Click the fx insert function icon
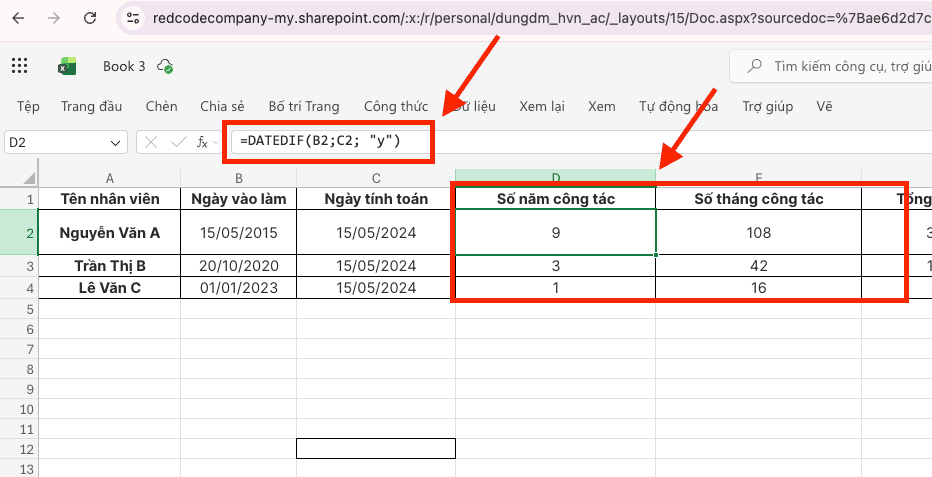This screenshot has height=477, width=932. (x=201, y=142)
